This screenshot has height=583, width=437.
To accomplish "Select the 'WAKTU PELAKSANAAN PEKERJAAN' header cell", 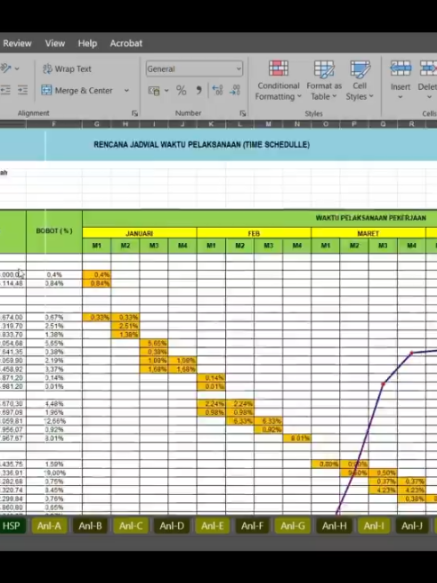I will coord(371,218).
